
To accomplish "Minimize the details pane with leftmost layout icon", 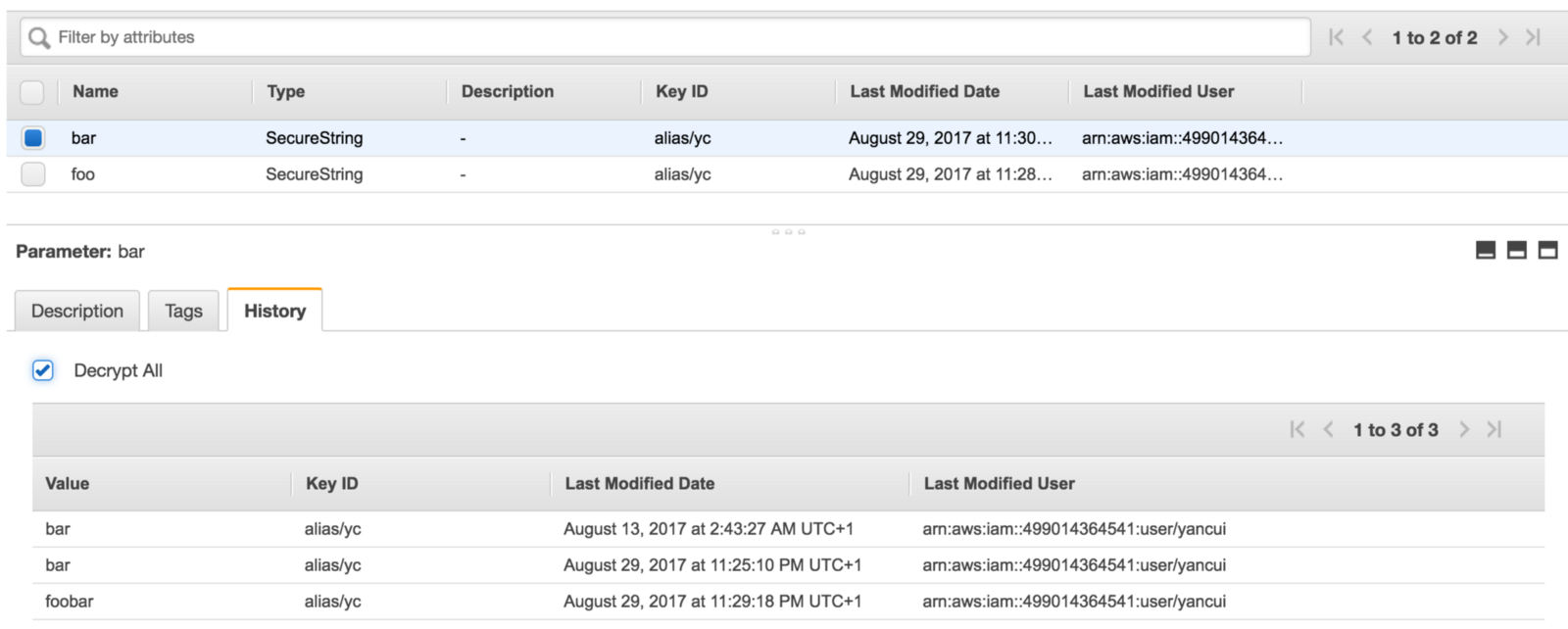I will tap(1486, 251).
